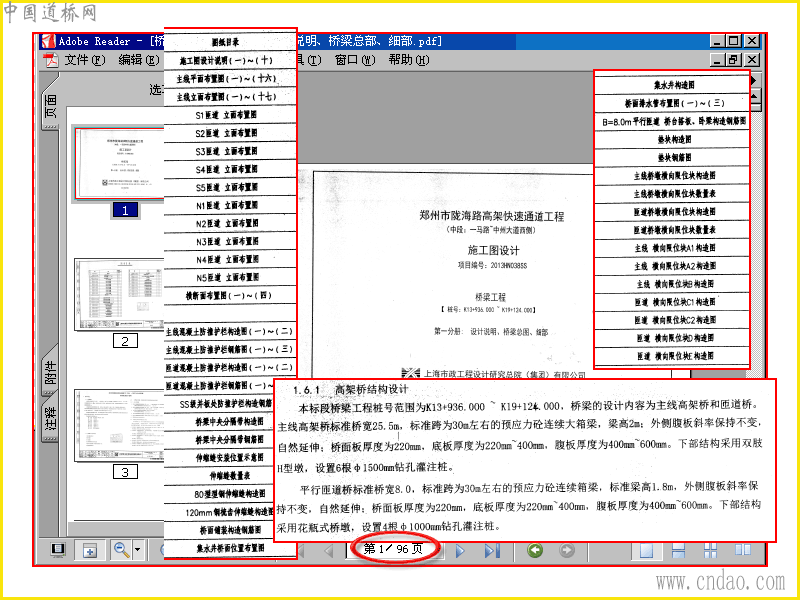
Task: Jump to last page button
Action: pos(492,551)
